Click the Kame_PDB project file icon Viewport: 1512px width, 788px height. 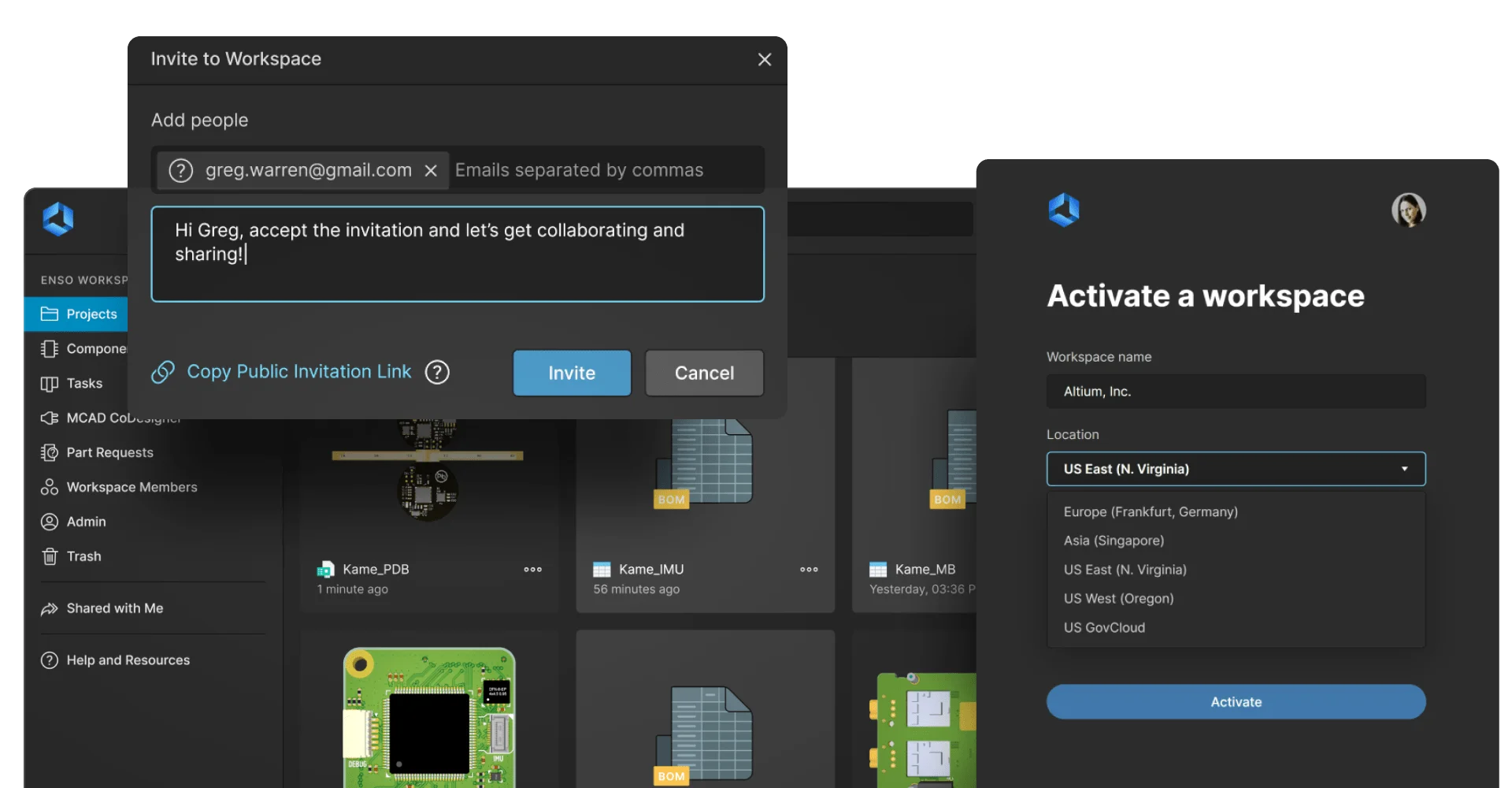[x=325, y=569]
